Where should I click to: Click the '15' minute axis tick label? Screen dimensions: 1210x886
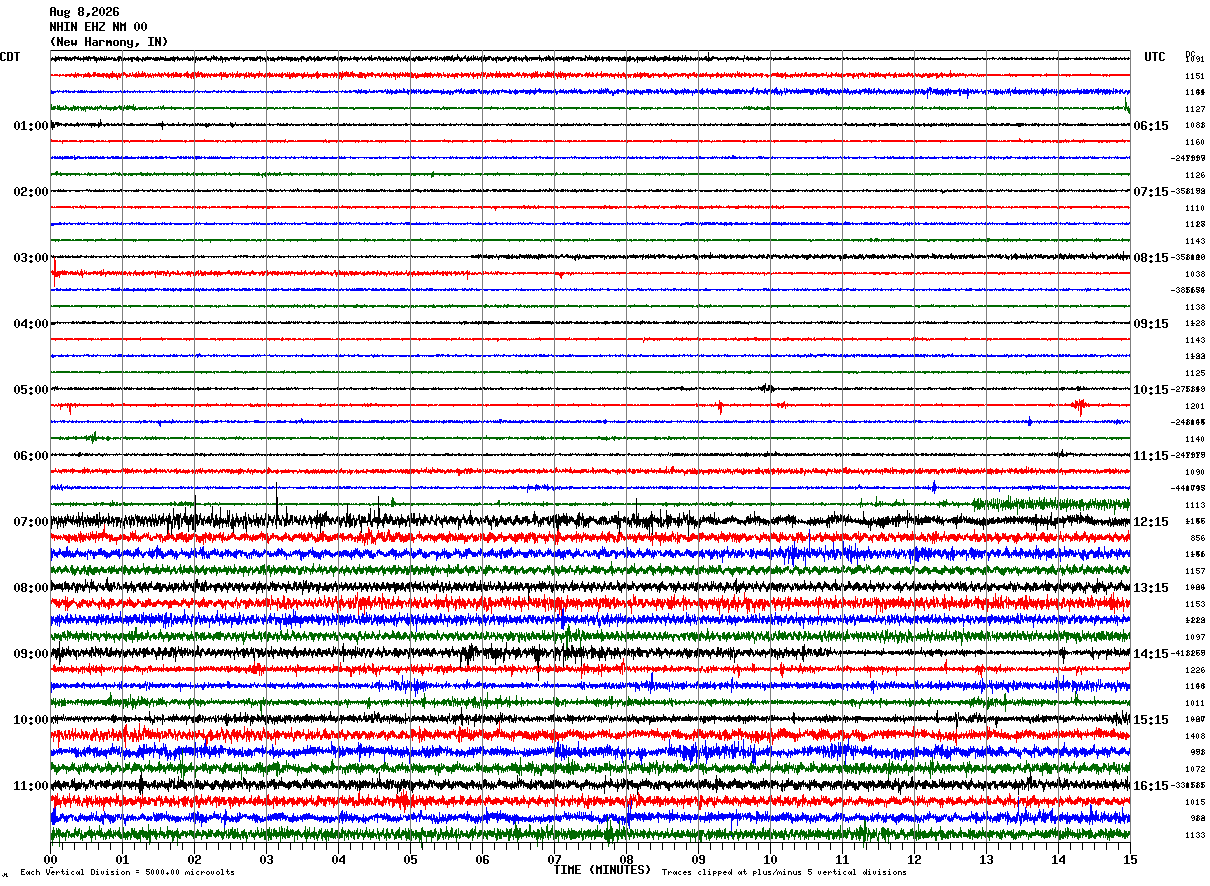point(1130,859)
